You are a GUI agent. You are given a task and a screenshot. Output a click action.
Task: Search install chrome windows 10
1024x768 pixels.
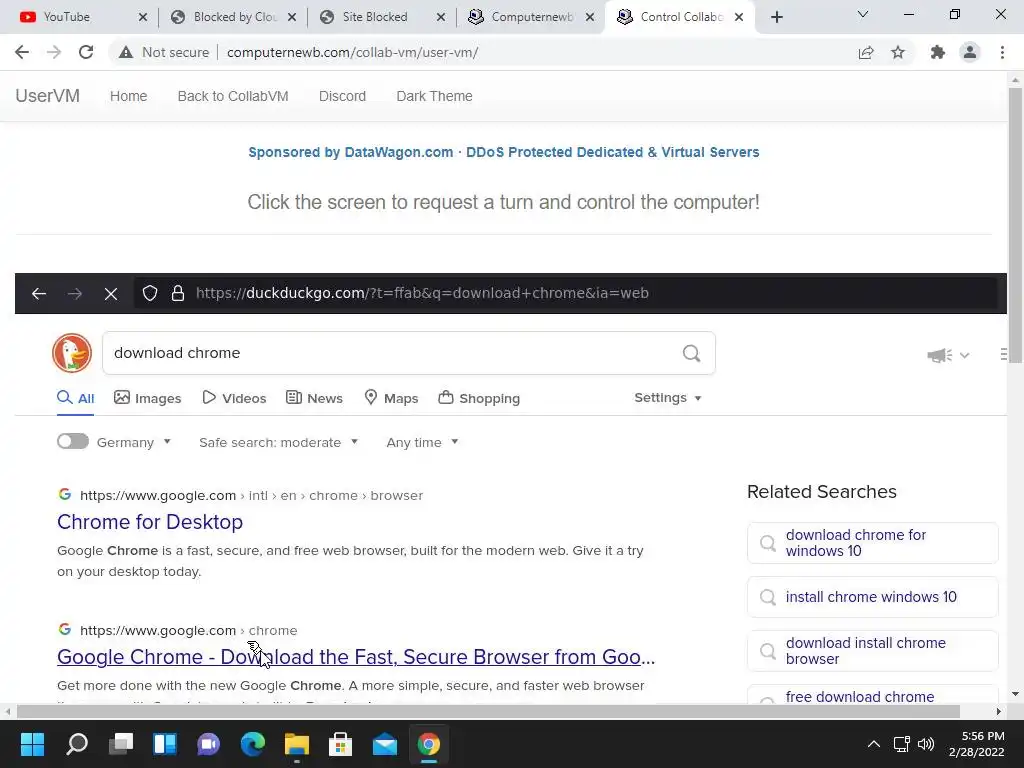(872, 597)
